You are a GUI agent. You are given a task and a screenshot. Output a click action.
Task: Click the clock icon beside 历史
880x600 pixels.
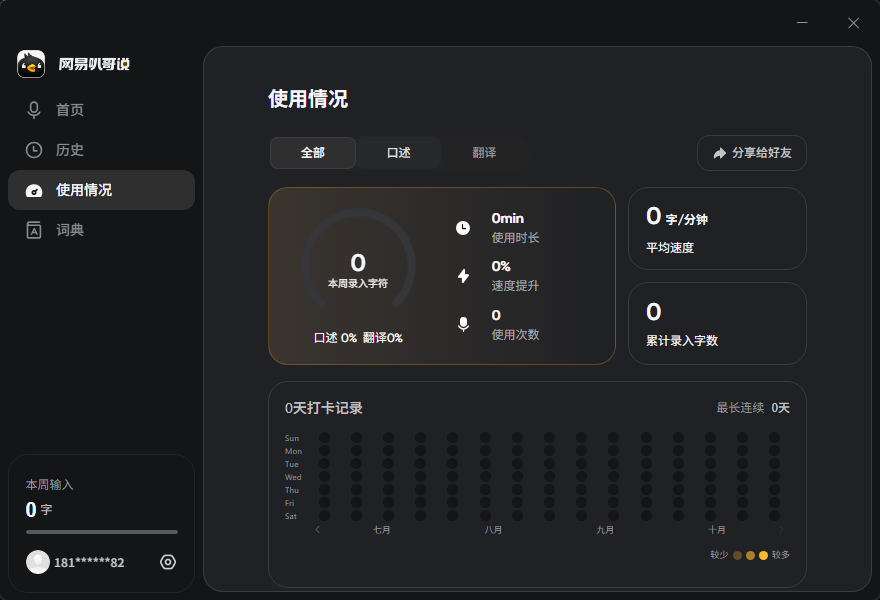[34, 150]
